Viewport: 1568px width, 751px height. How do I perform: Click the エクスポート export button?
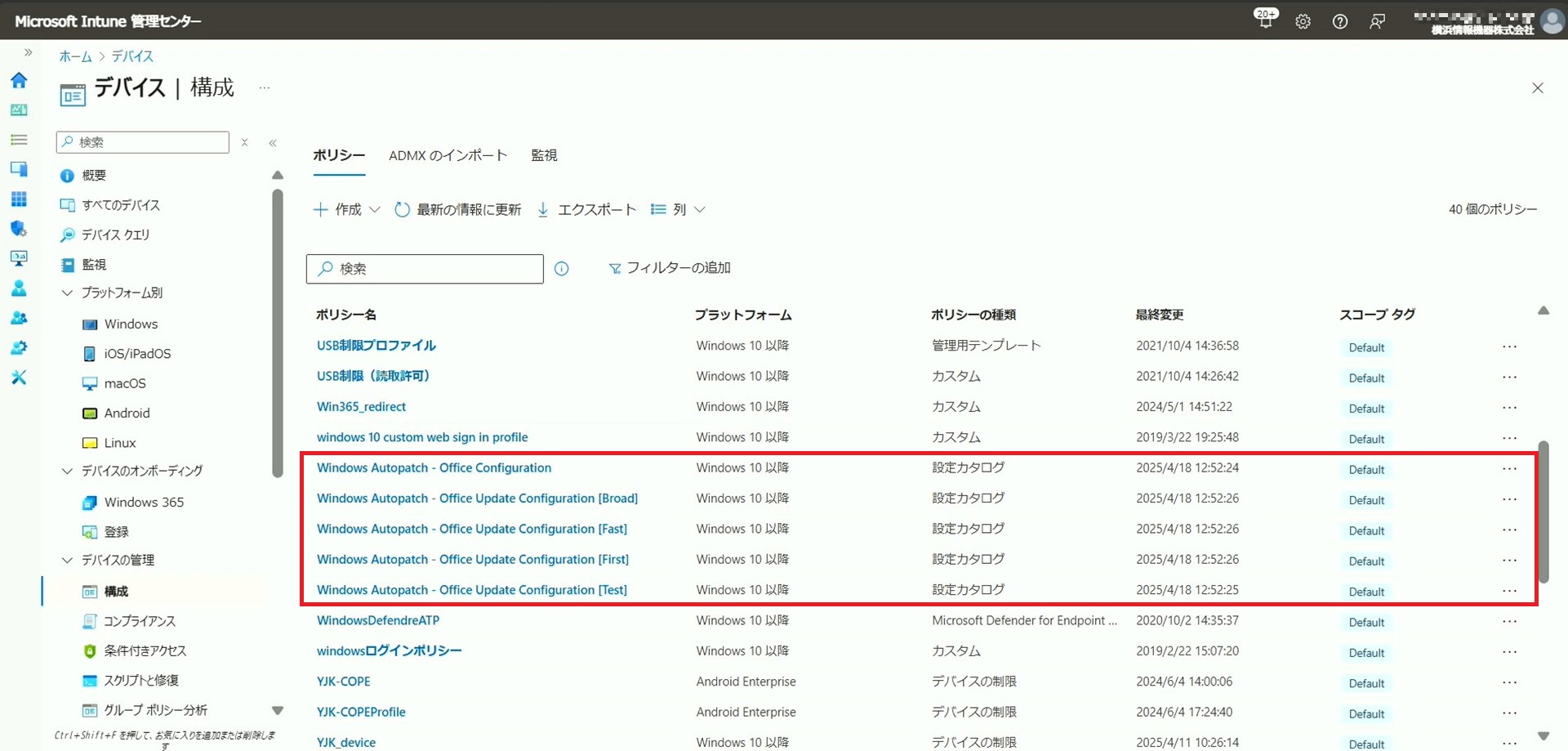pos(586,210)
